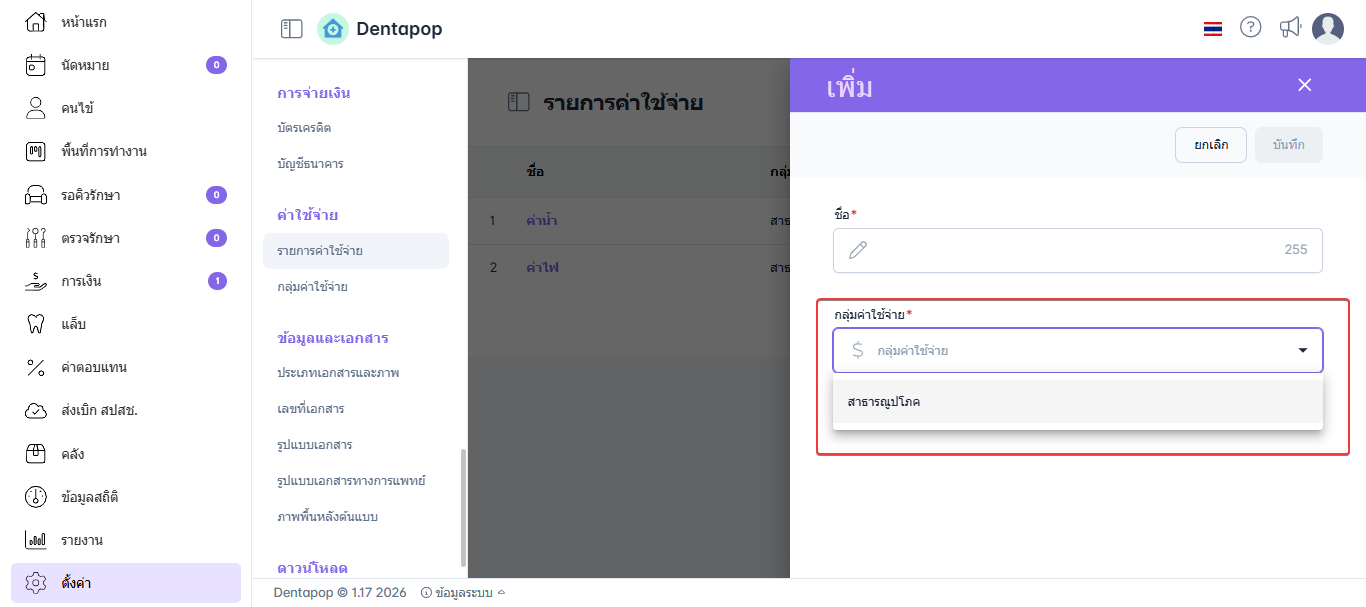Open the ค่าน้ำ expense link
Image resolution: width=1366 pixels, height=607 pixels.
tap(542, 220)
